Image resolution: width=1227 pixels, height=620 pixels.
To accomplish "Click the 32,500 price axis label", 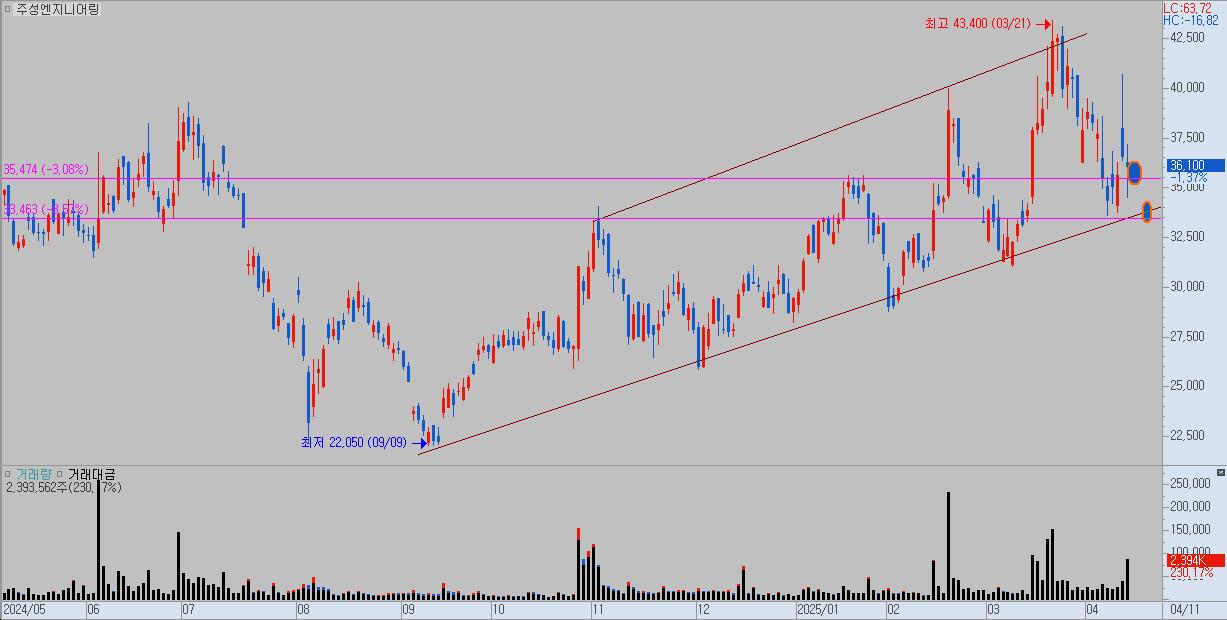I will 1188,236.
